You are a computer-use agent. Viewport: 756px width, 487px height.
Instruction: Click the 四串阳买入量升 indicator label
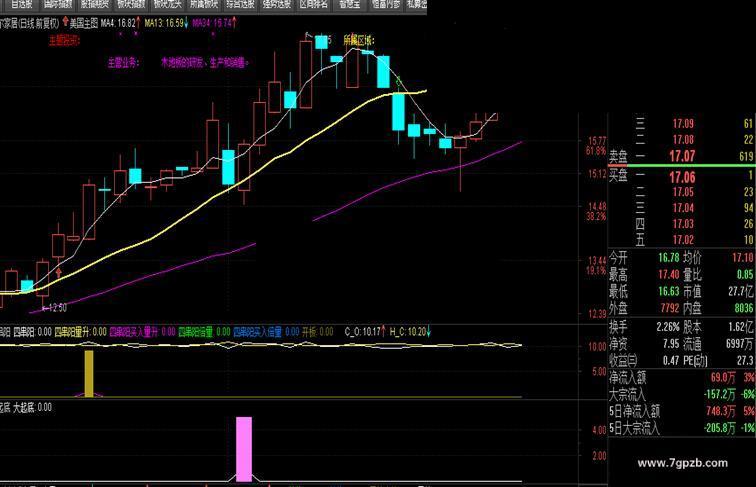point(142,332)
